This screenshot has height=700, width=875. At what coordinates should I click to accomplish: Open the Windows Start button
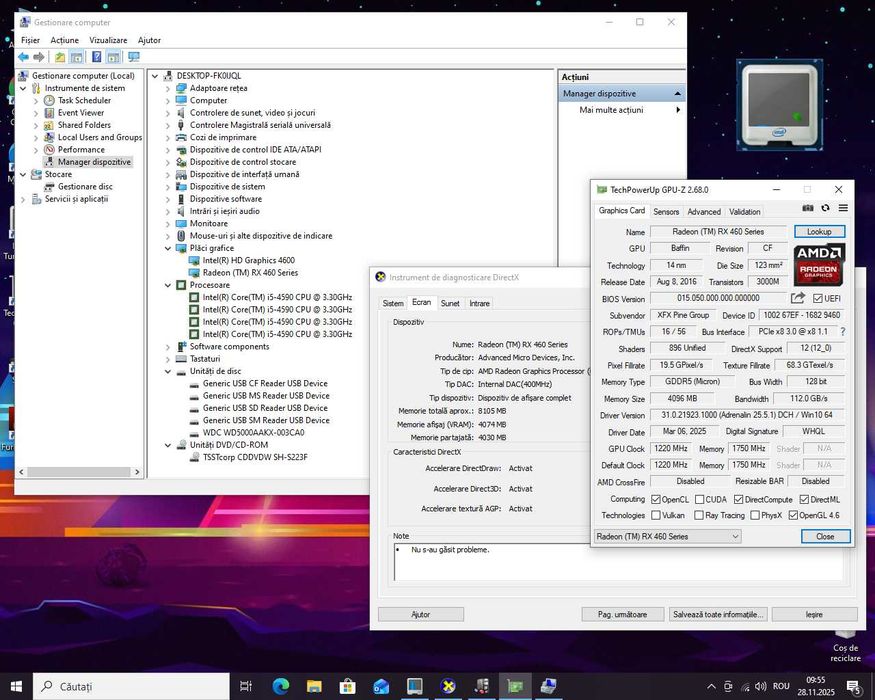(16, 686)
